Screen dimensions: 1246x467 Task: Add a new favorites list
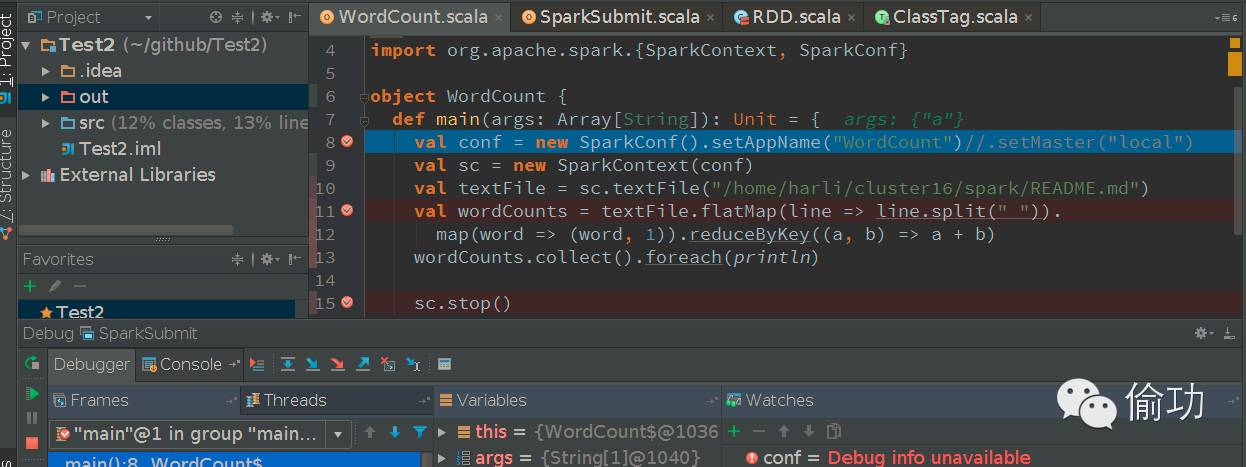pos(30,286)
